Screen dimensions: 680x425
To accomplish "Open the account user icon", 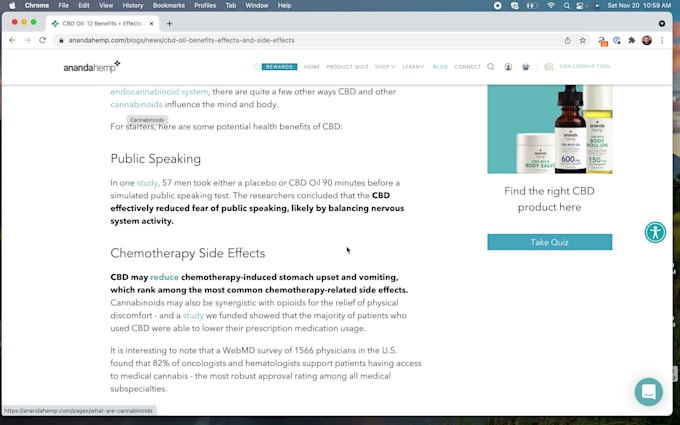I will [x=508, y=66].
